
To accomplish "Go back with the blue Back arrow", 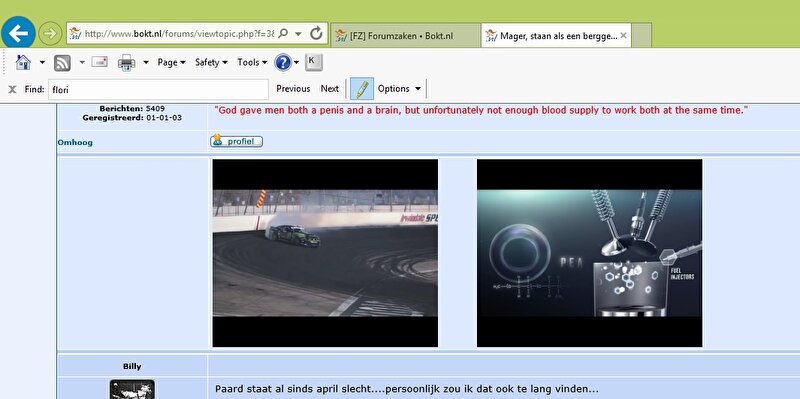I will click(x=18, y=34).
